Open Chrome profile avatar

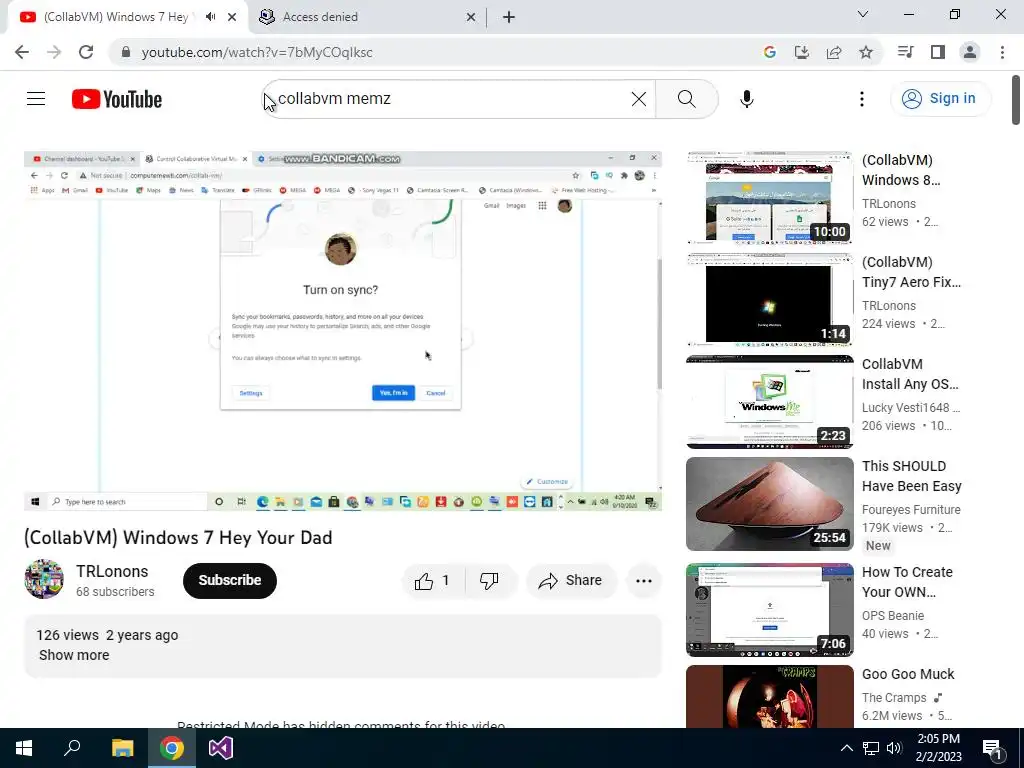coord(970,52)
